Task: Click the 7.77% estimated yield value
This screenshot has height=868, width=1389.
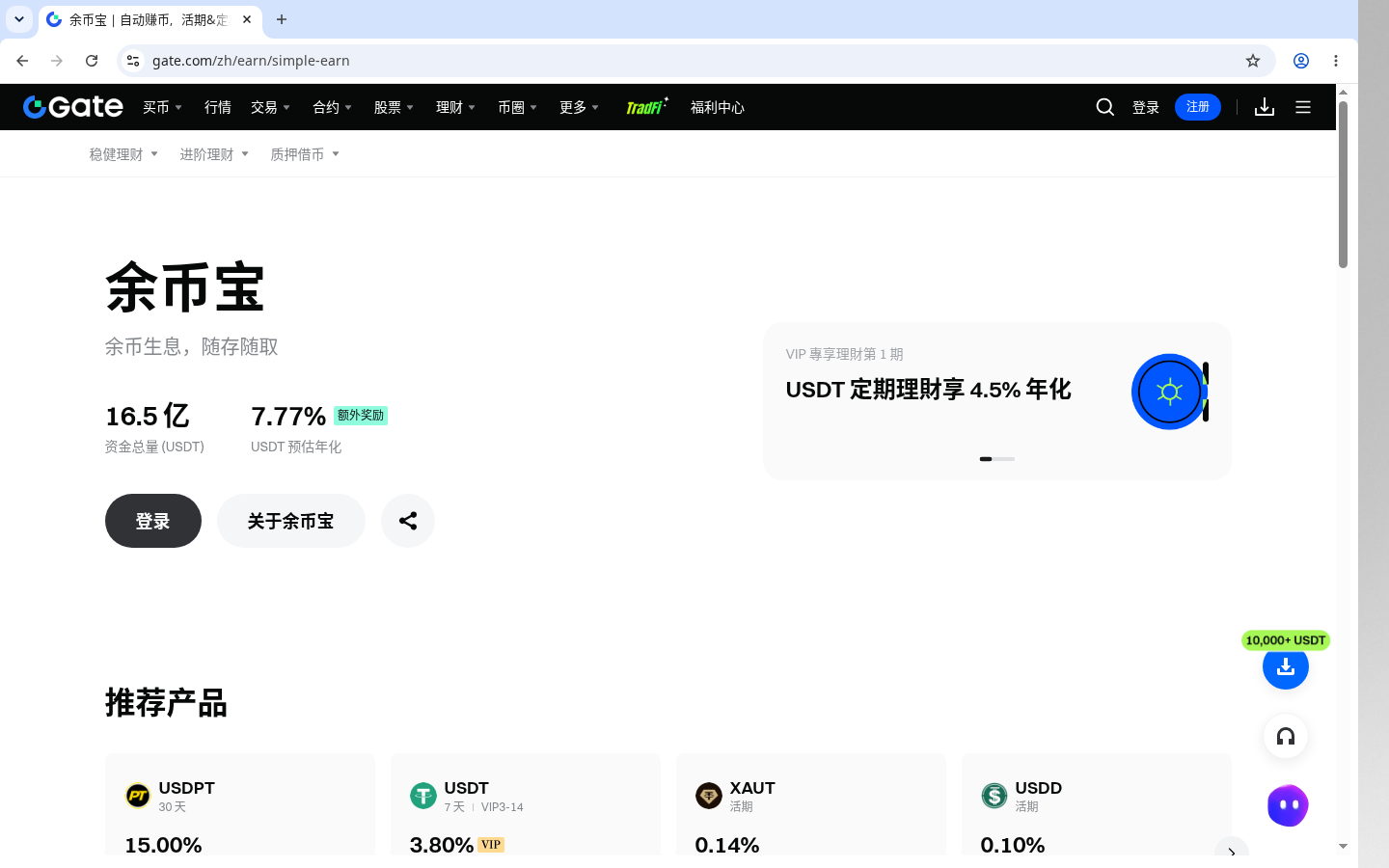Action: pos(288,416)
